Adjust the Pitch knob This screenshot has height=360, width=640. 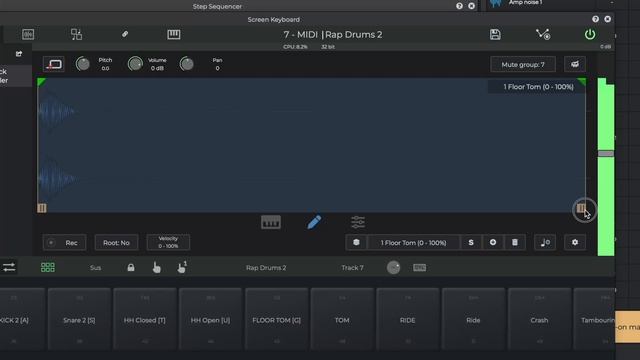point(83,64)
